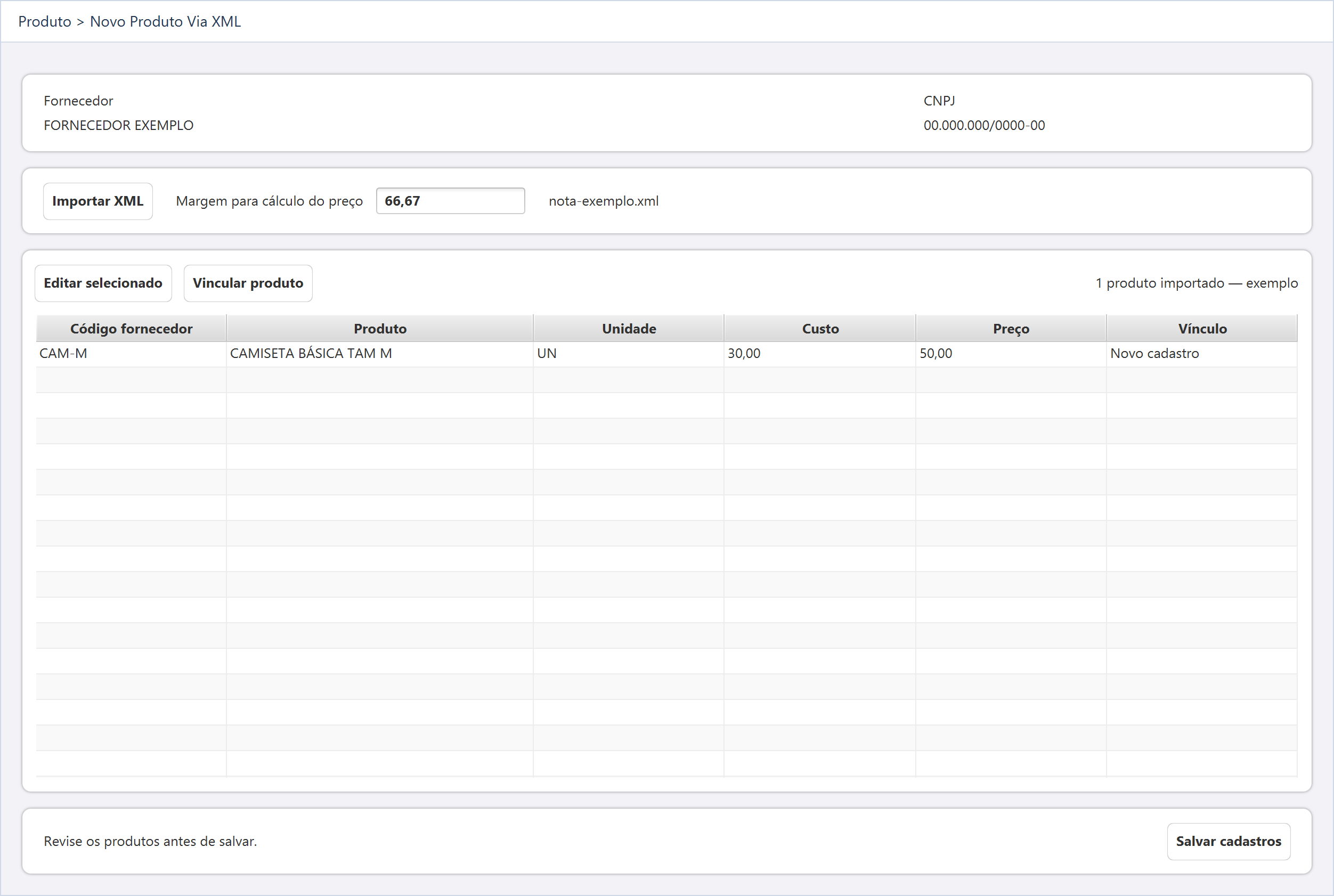The height and width of the screenshot is (896, 1334).
Task: Click the 1 produto importado status text
Action: (x=1197, y=283)
